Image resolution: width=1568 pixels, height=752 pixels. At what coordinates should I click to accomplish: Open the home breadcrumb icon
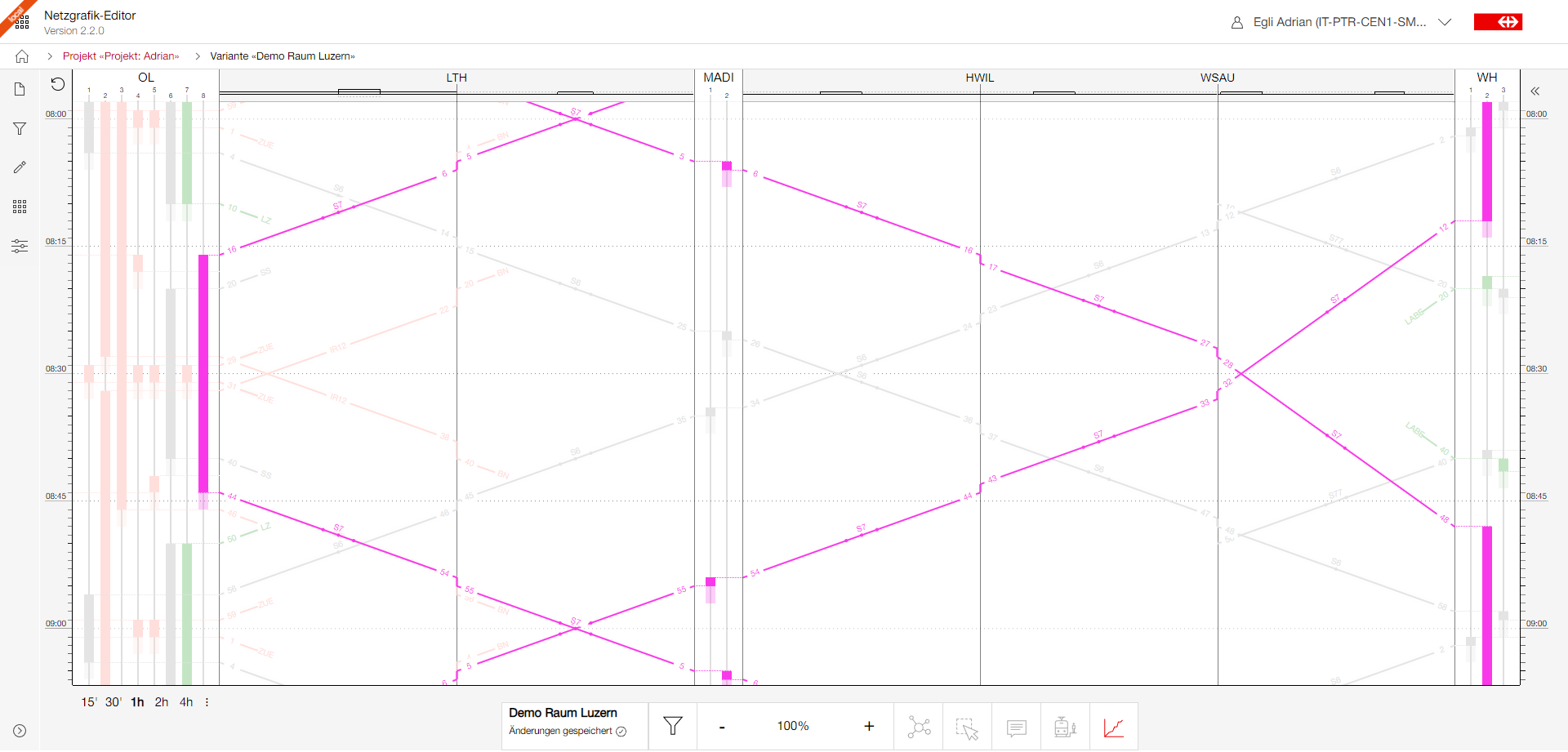point(22,56)
